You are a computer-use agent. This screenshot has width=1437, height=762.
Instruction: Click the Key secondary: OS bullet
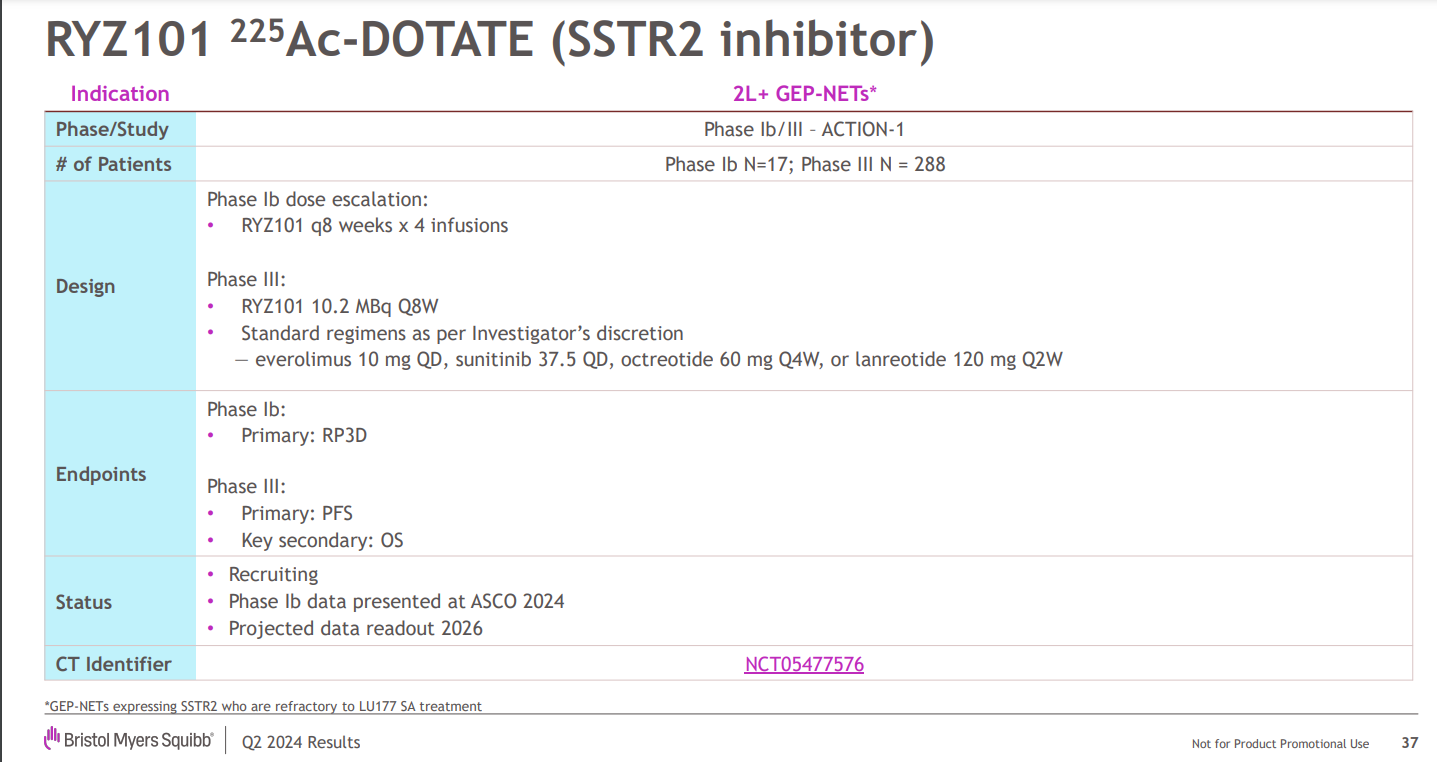[322, 540]
